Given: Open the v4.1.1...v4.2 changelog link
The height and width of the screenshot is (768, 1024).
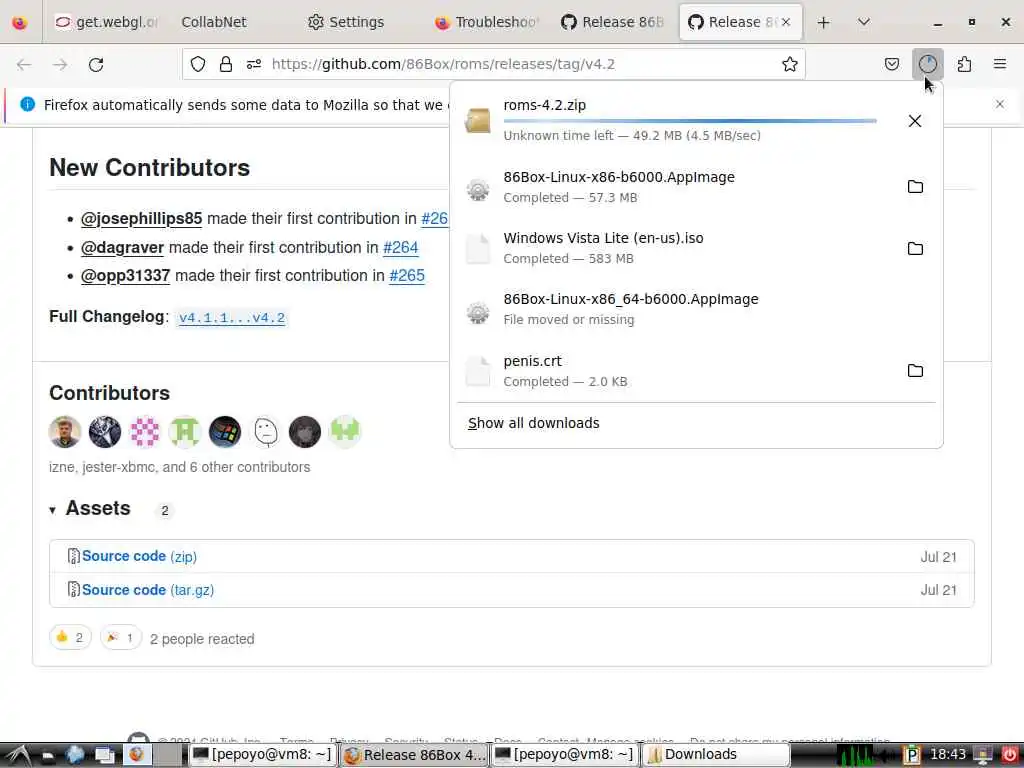Looking at the screenshot, I should [232, 317].
